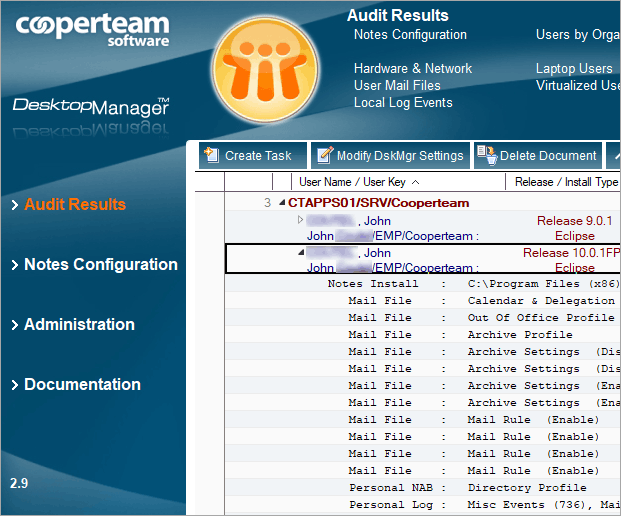Image resolution: width=621 pixels, height=516 pixels.
Task: Open the Virtualized Users view
Action: pos(578,86)
